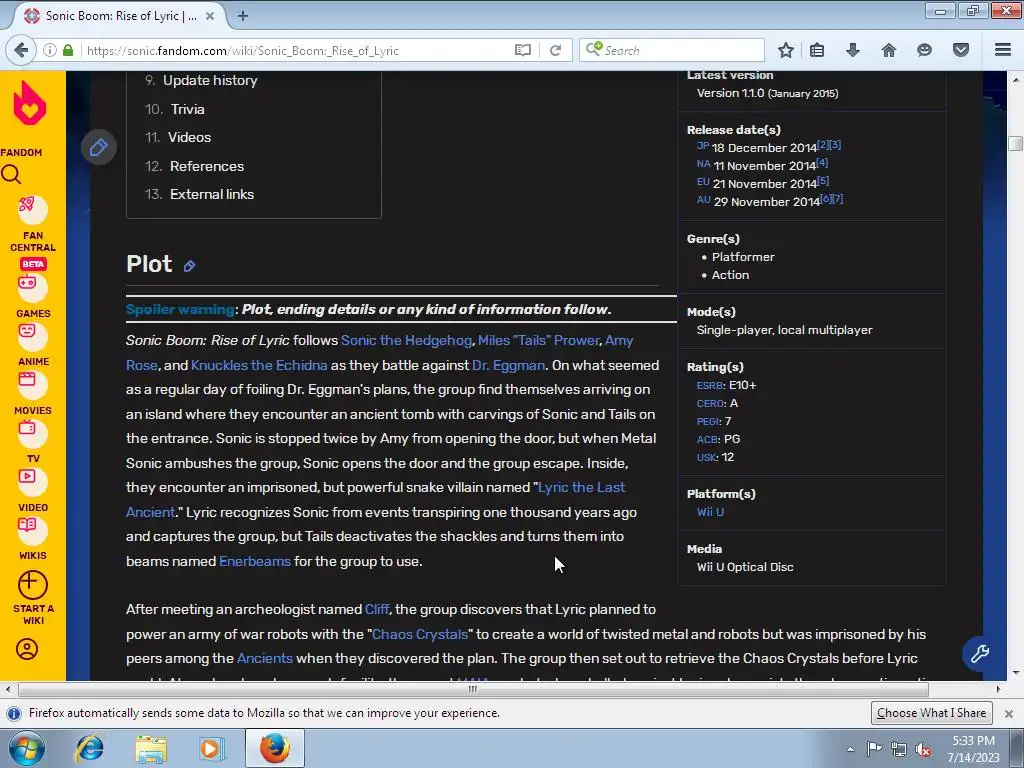Viewport: 1024px width, 768px height.
Task: Click the Start a Wiki plus icon
Action: 32,585
